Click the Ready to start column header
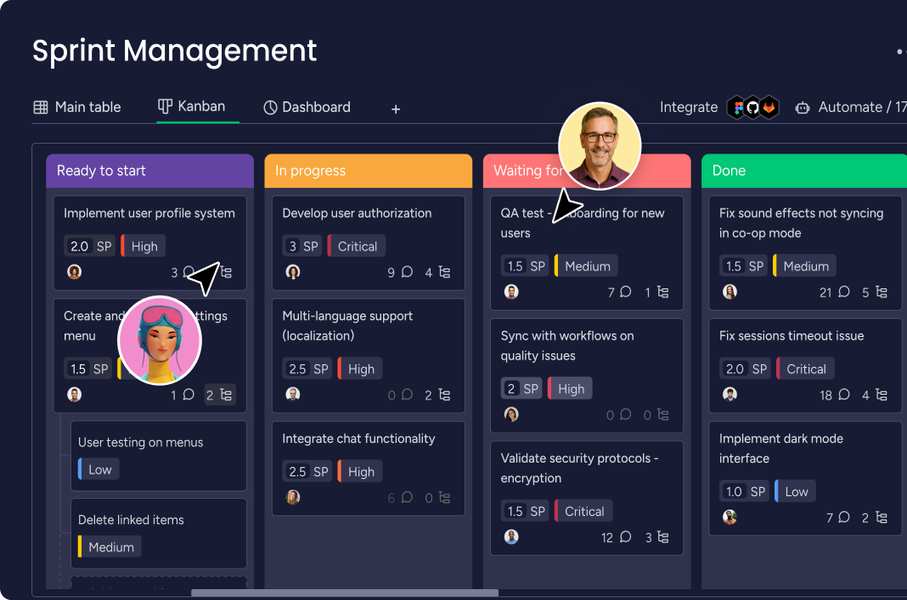This screenshot has height=600, width=907. tap(150, 171)
